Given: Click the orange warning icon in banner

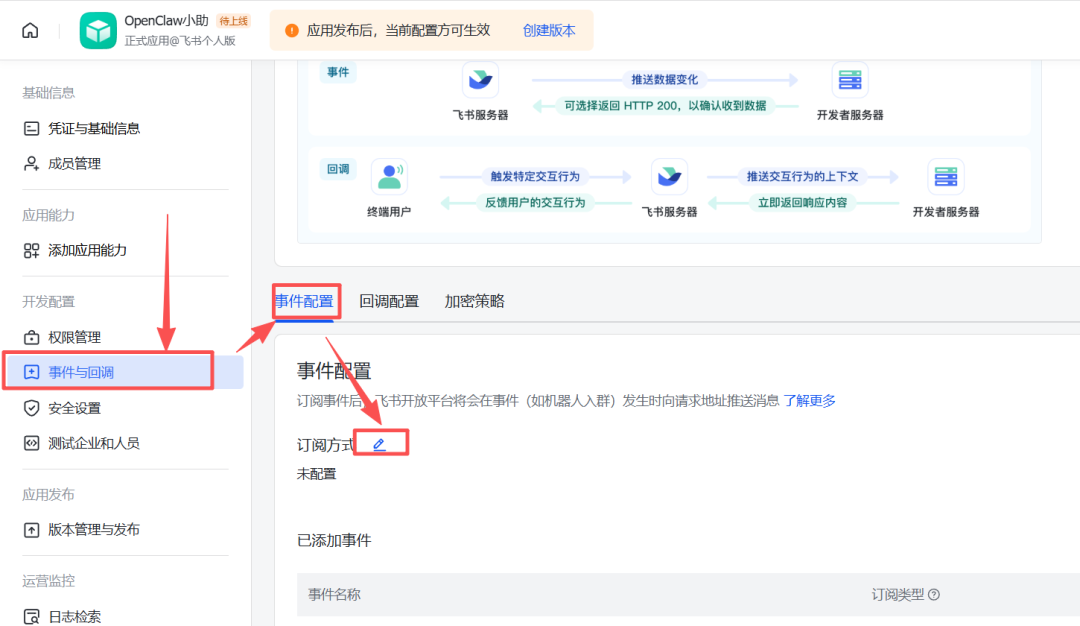Looking at the screenshot, I should (x=291, y=30).
